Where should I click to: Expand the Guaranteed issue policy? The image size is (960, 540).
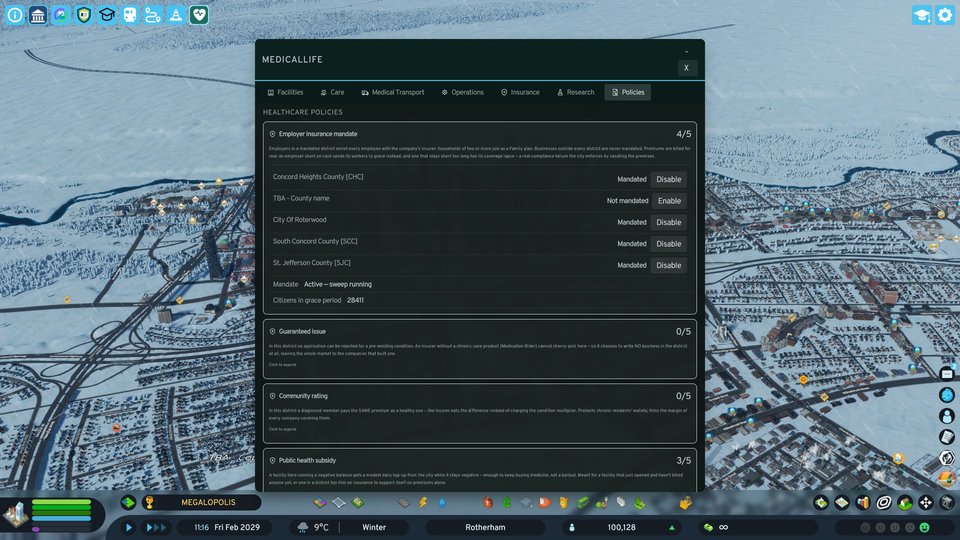click(480, 348)
